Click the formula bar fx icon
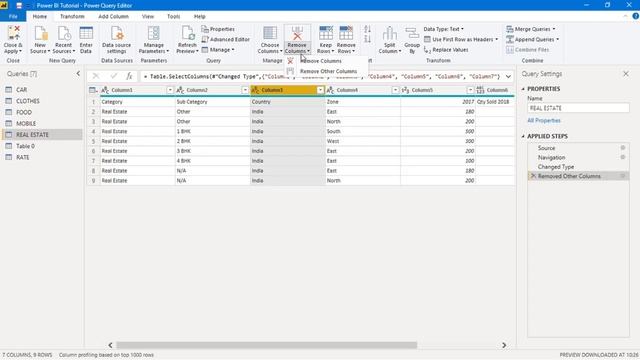This screenshot has height=360, width=640. [x=129, y=76]
